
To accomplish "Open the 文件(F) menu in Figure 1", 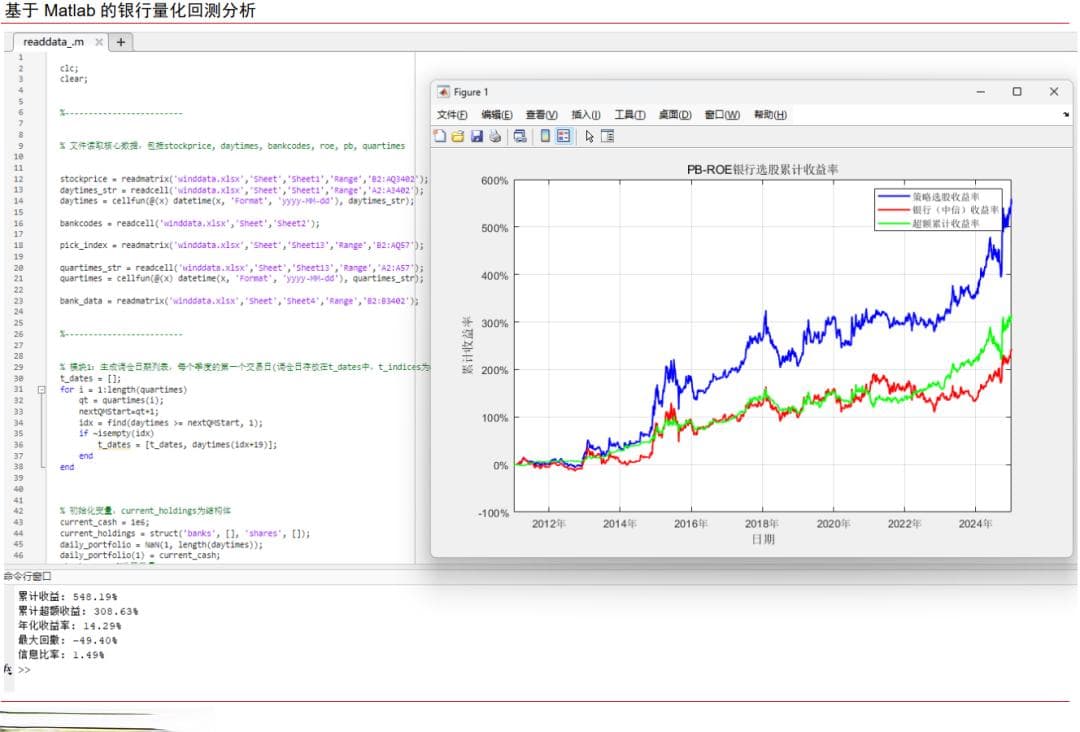I will 452,115.
